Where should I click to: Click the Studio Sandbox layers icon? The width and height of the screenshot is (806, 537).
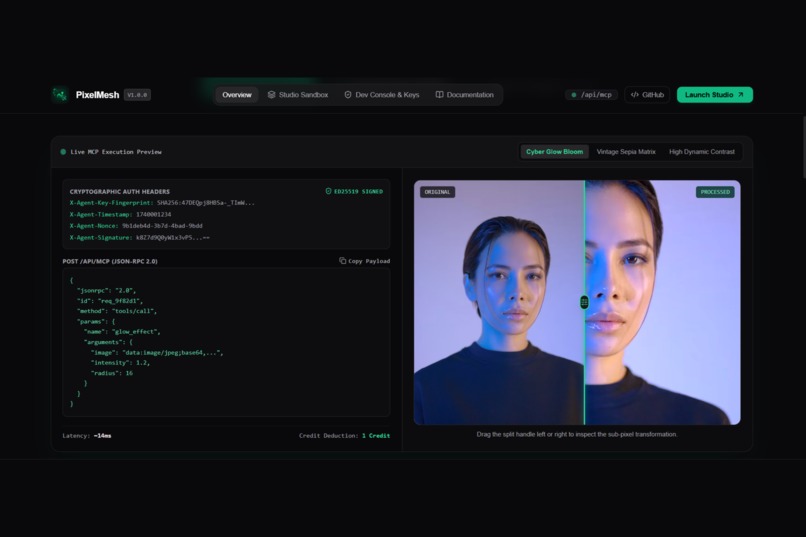271,95
